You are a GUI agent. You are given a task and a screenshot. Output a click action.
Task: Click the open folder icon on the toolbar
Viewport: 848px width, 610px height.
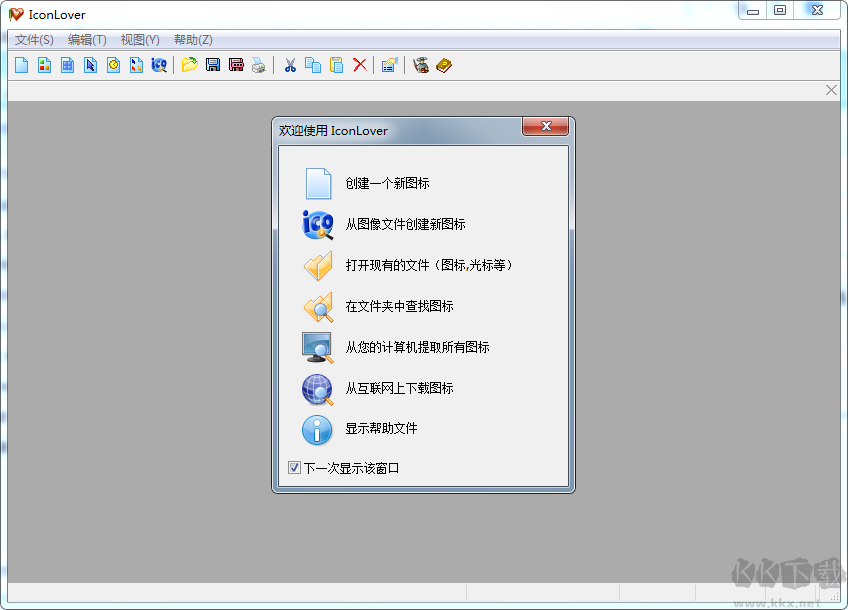pyautogui.click(x=189, y=64)
